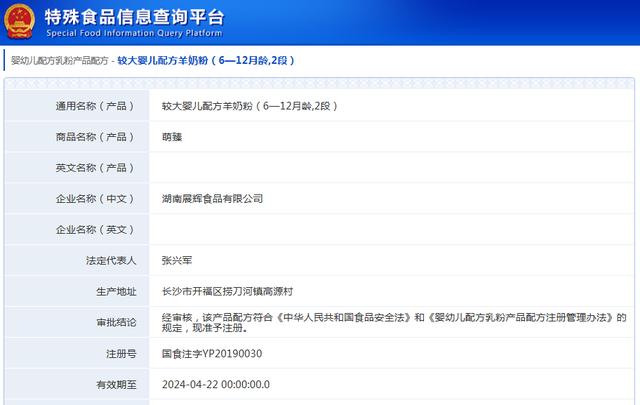Select the 商品名称（产品） label cell
640x405 pixels.
[77, 137]
